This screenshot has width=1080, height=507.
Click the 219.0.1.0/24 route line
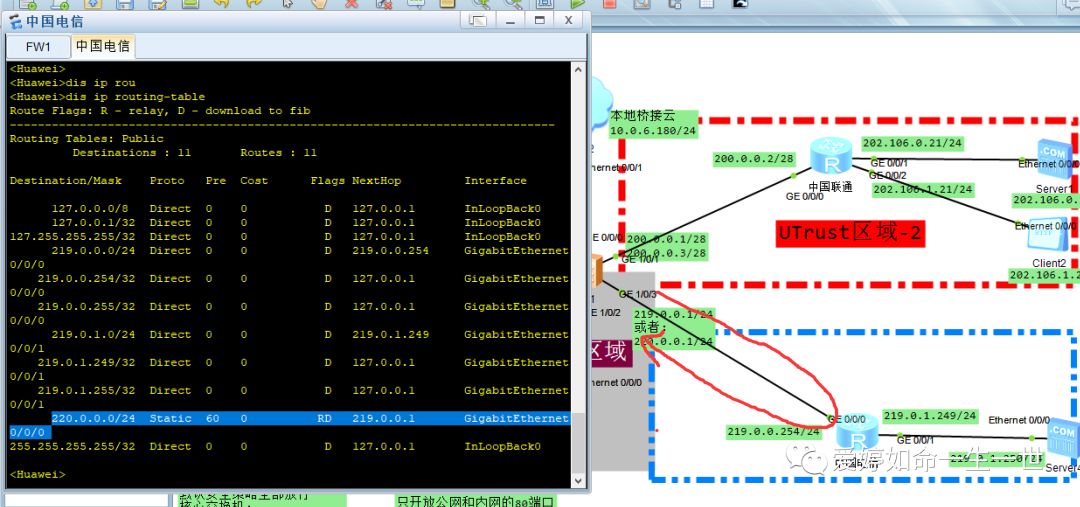click(289, 341)
